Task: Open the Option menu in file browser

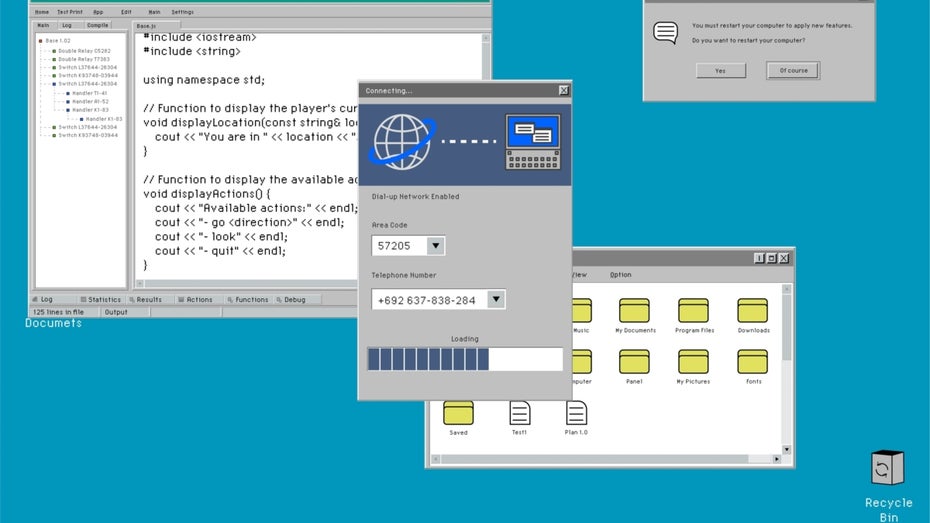Action: [x=620, y=275]
